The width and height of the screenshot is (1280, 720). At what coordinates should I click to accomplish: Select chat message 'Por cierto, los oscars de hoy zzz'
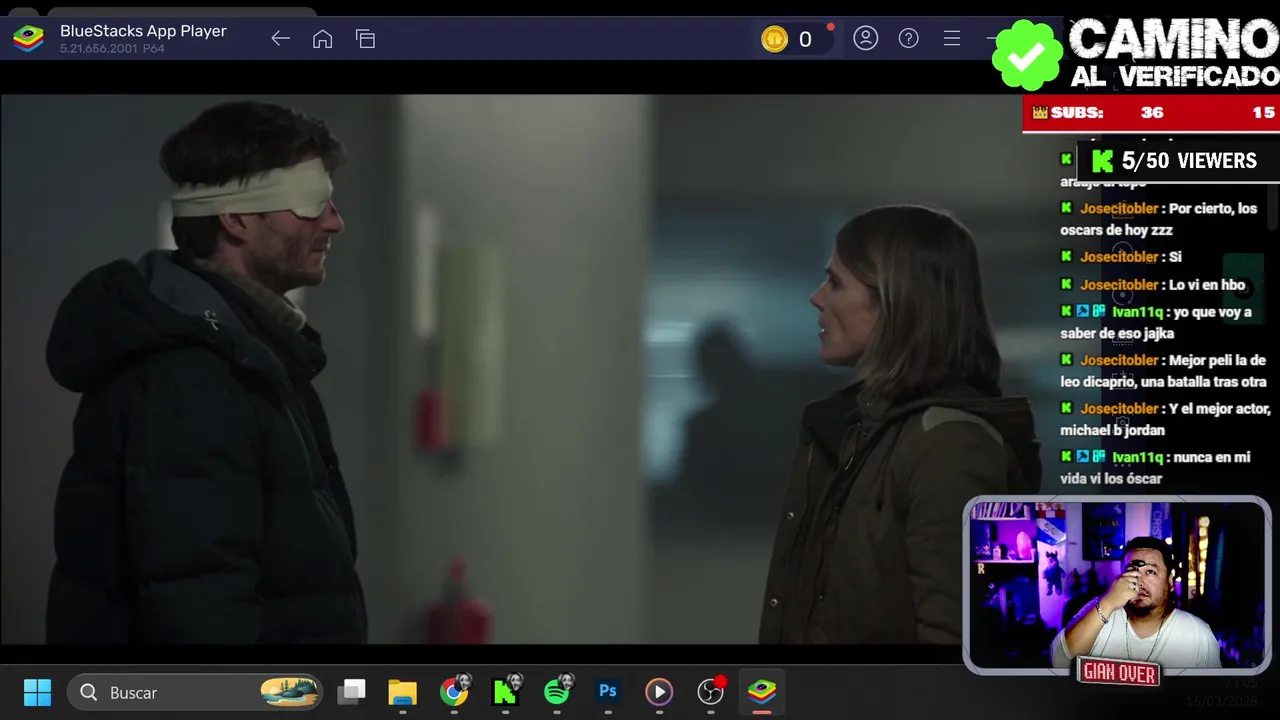[1159, 219]
